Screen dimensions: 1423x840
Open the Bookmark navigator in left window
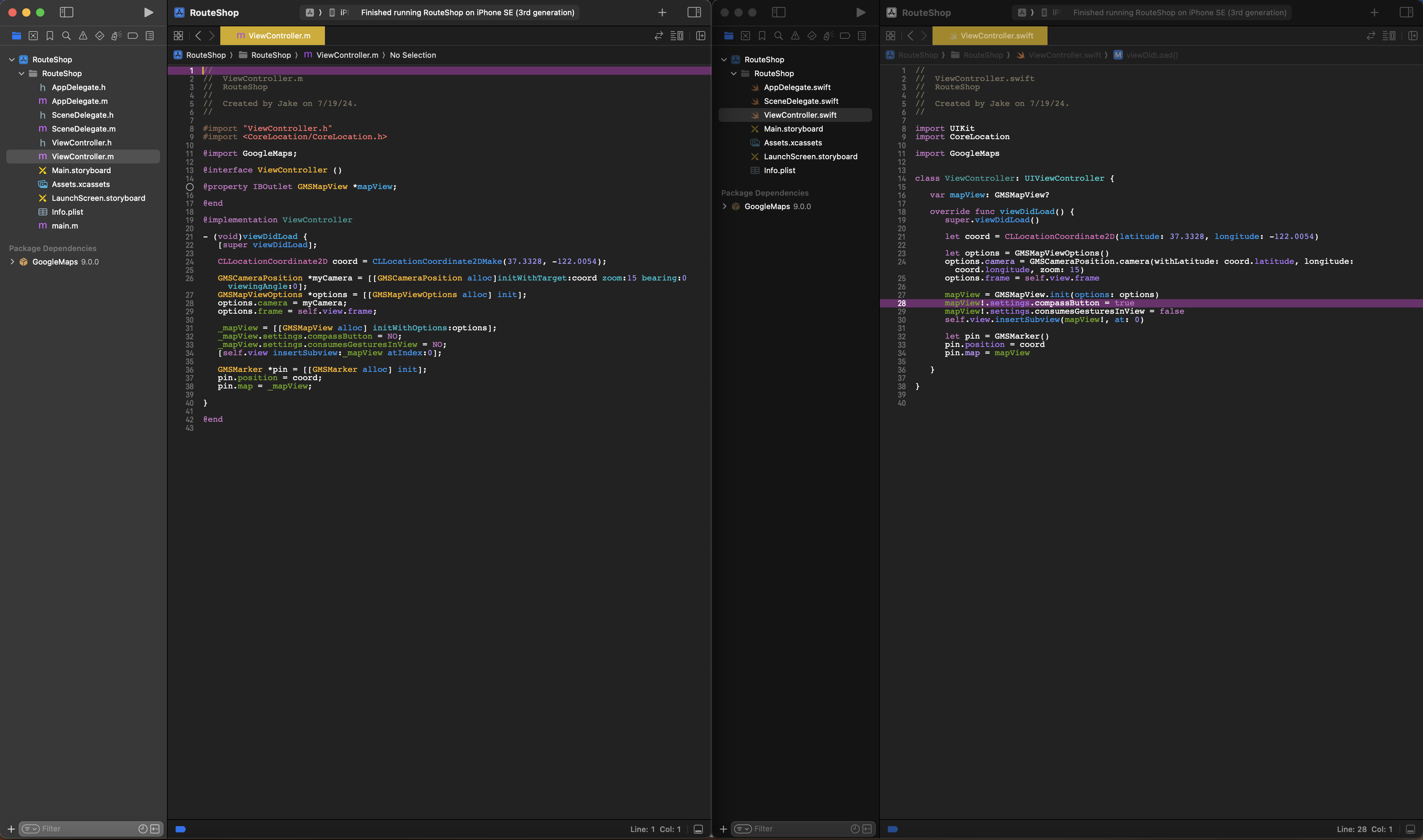pyautogui.click(x=50, y=36)
